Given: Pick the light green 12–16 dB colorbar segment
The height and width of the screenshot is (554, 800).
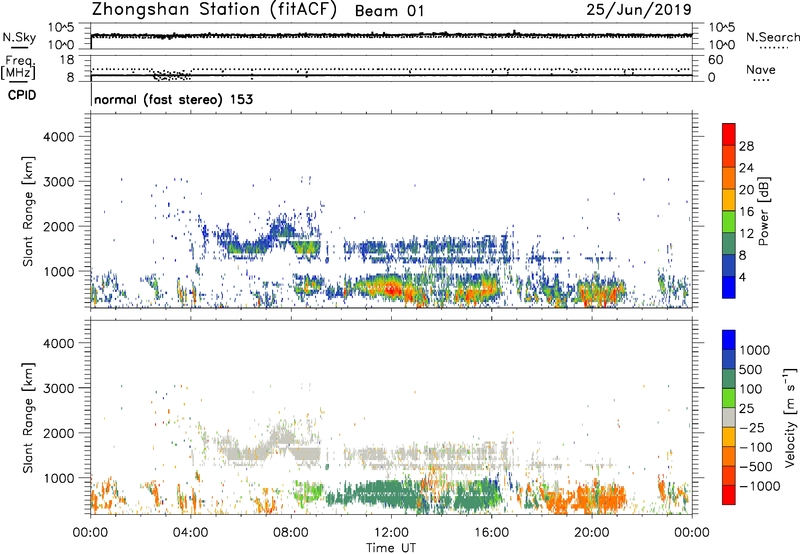Looking at the screenshot, I should coord(729,222).
